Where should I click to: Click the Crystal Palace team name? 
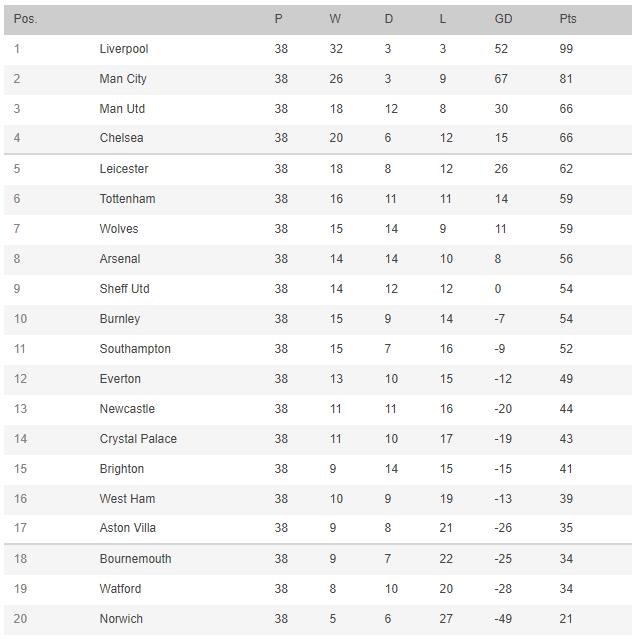(138, 439)
